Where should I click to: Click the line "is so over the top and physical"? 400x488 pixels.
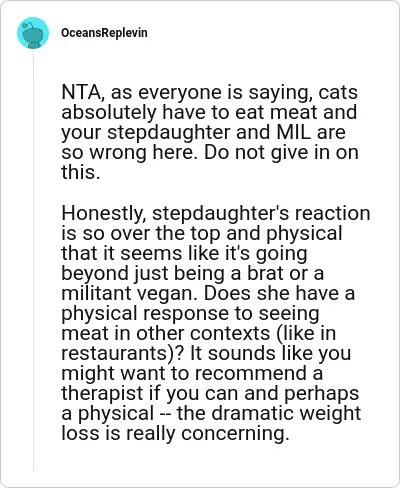coord(202,233)
